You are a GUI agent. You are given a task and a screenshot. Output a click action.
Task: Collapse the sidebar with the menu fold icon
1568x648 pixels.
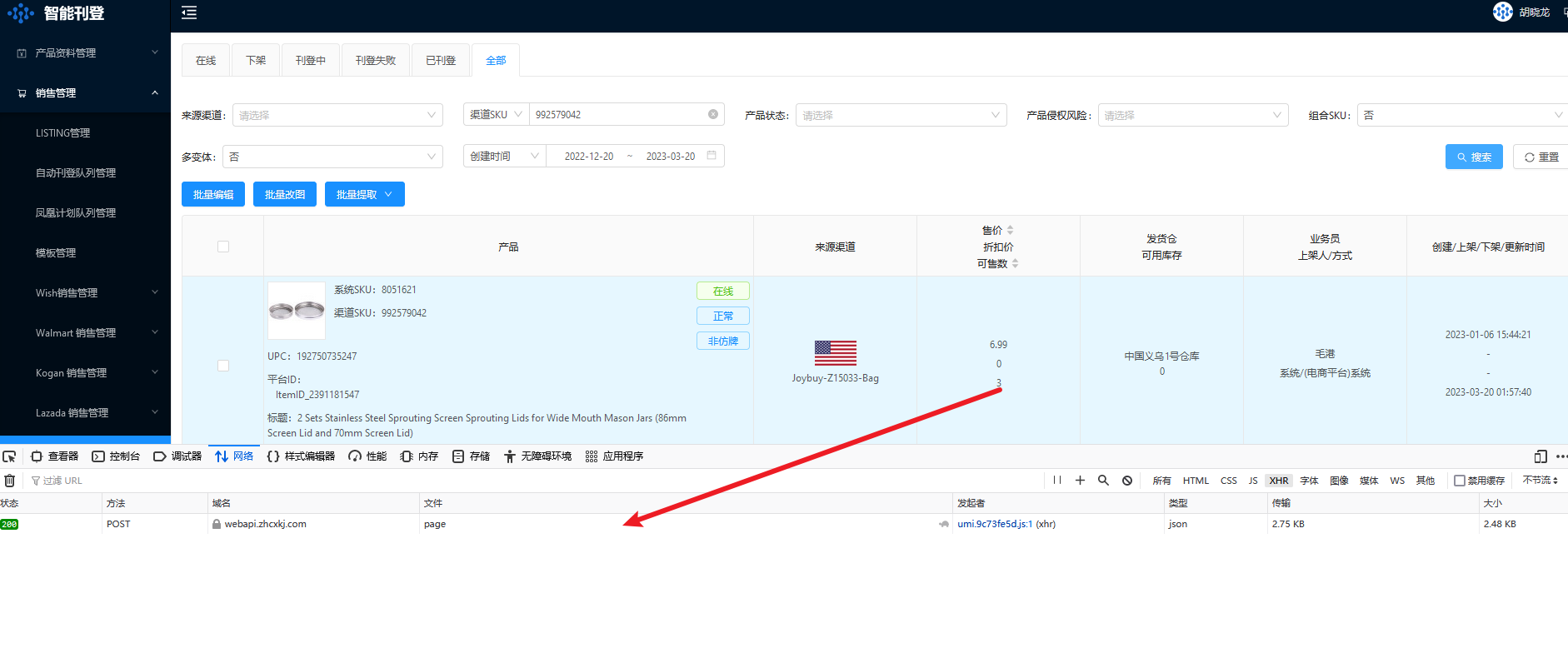pyautogui.click(x=189, y=12)
